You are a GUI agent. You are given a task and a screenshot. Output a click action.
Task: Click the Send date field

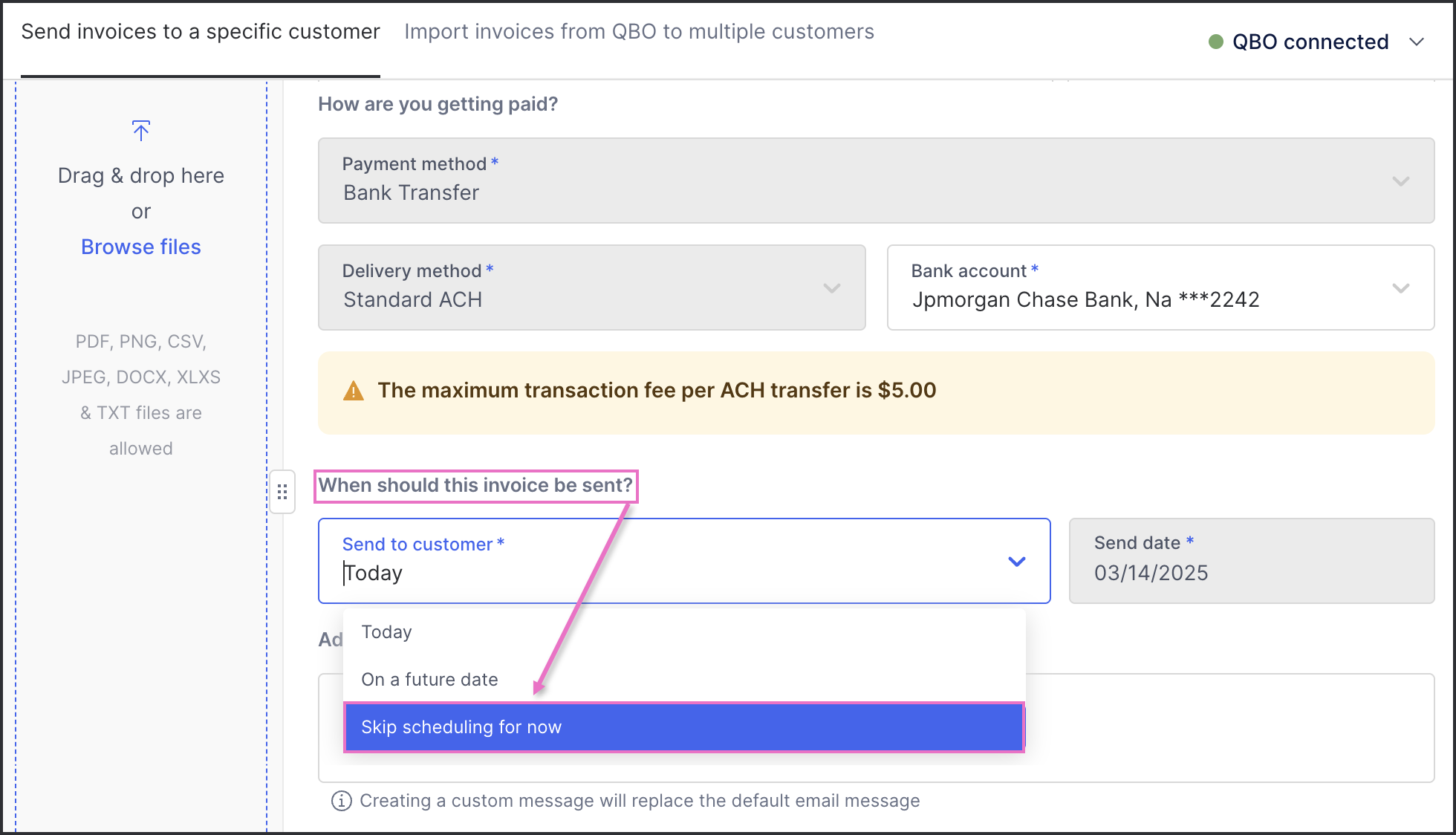1252,561
